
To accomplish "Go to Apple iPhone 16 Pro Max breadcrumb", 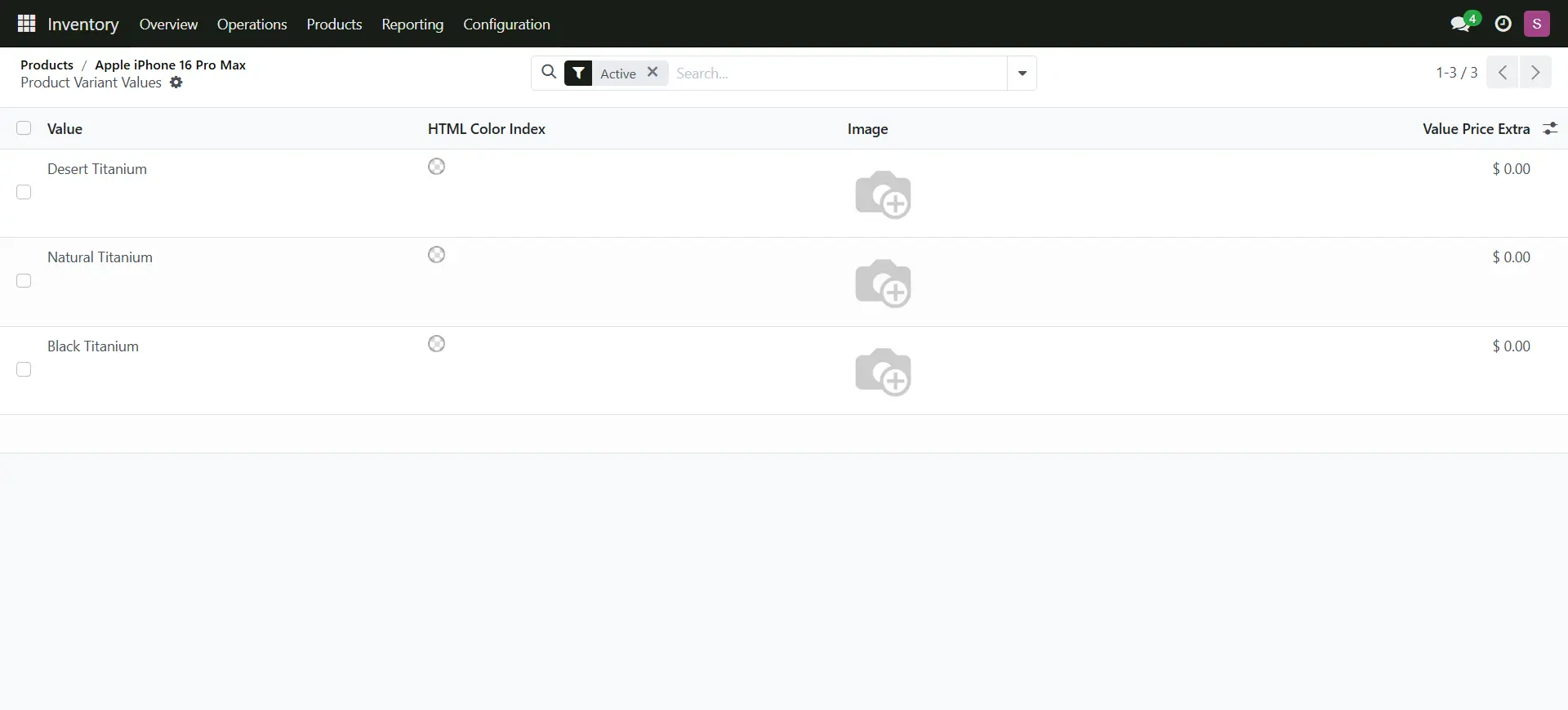I will 170,65.
